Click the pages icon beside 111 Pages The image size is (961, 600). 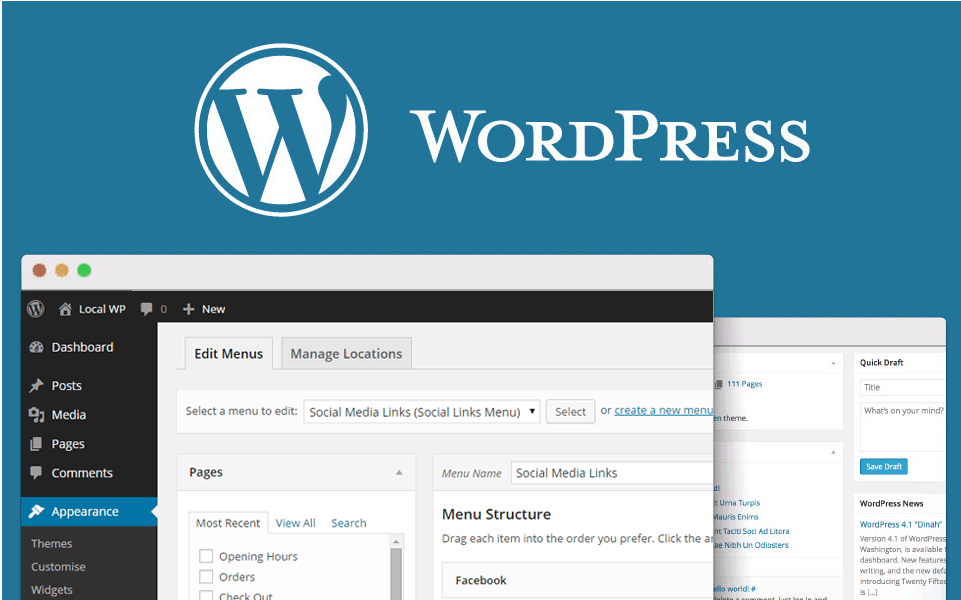click(718, 384)
